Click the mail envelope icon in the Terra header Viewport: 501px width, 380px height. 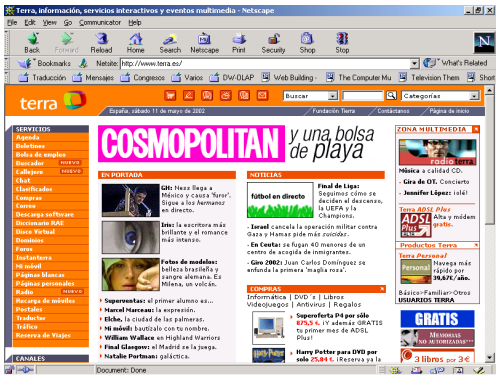coord(262,96)
